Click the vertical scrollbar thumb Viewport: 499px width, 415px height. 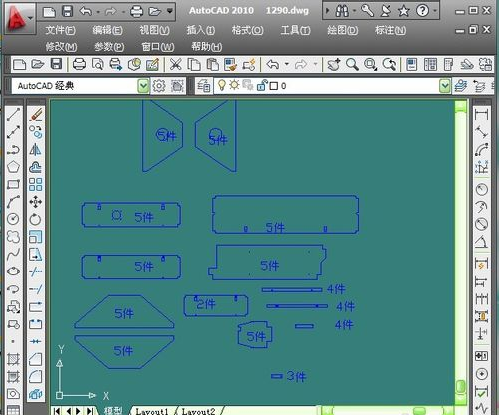click(x=461, y=387)
